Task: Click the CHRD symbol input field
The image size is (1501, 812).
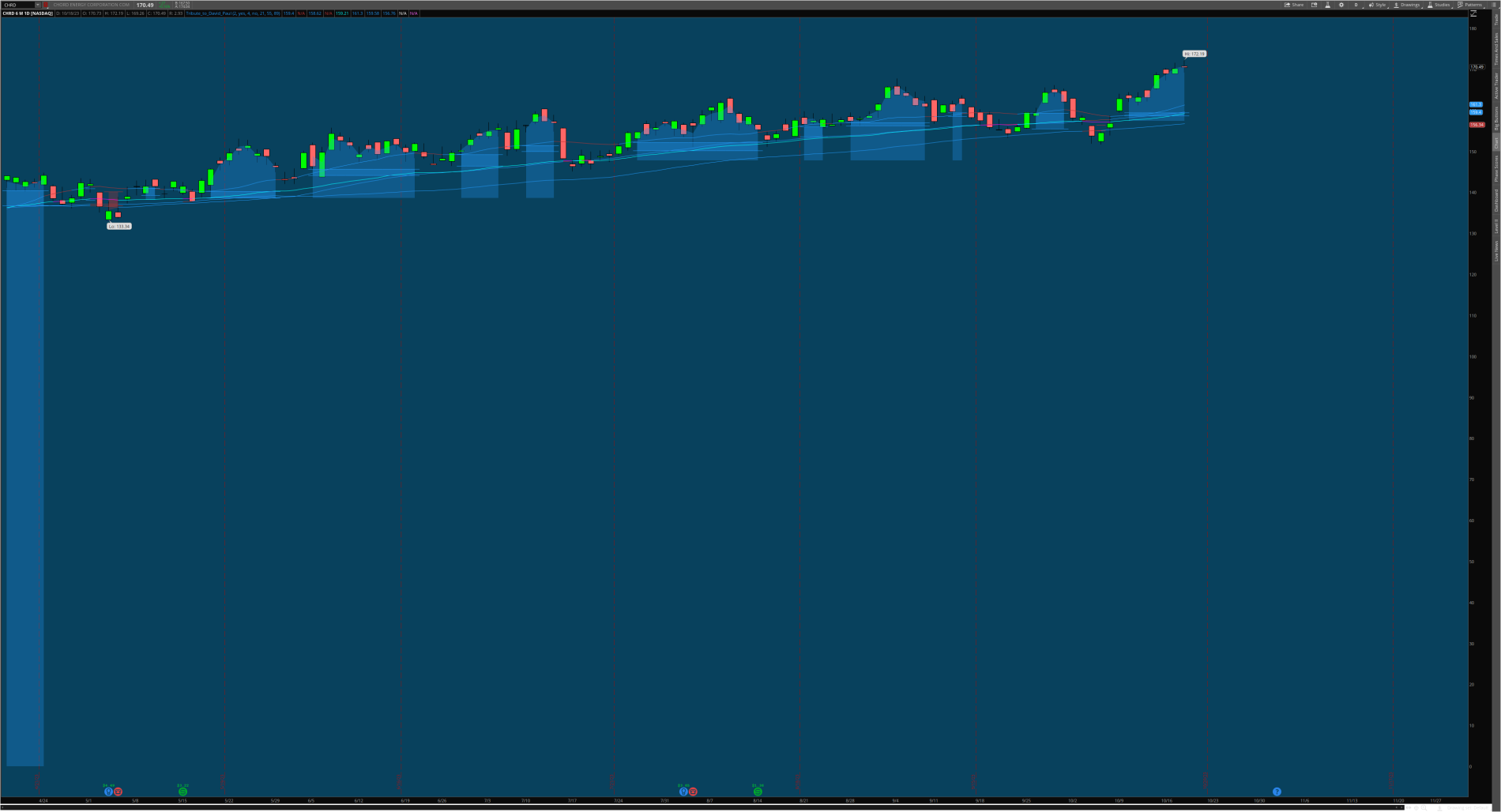Action: pos(17,5)
